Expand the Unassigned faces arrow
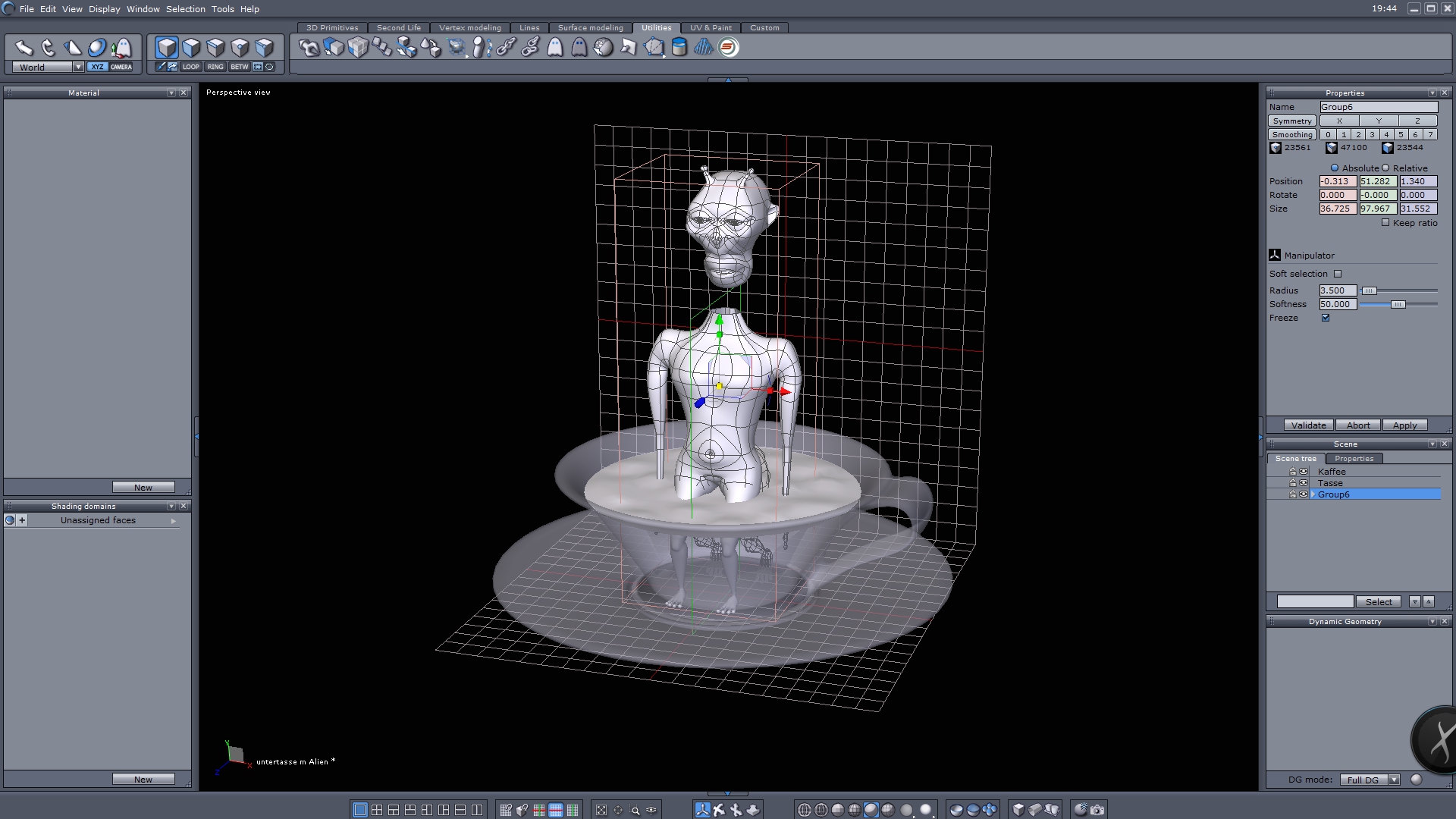 (174, 521)
